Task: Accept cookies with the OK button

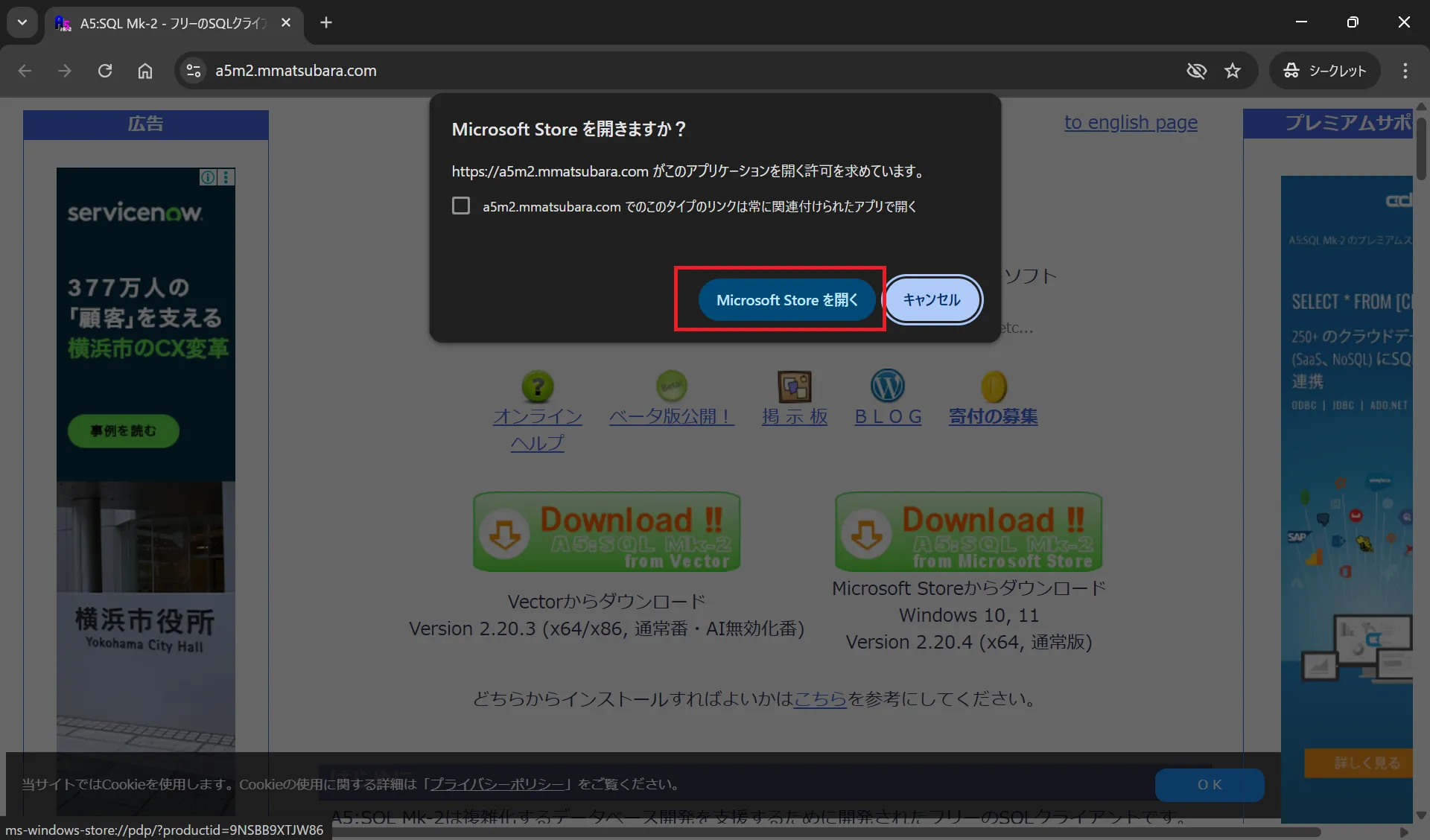Action: click(x=1210, y=785)
